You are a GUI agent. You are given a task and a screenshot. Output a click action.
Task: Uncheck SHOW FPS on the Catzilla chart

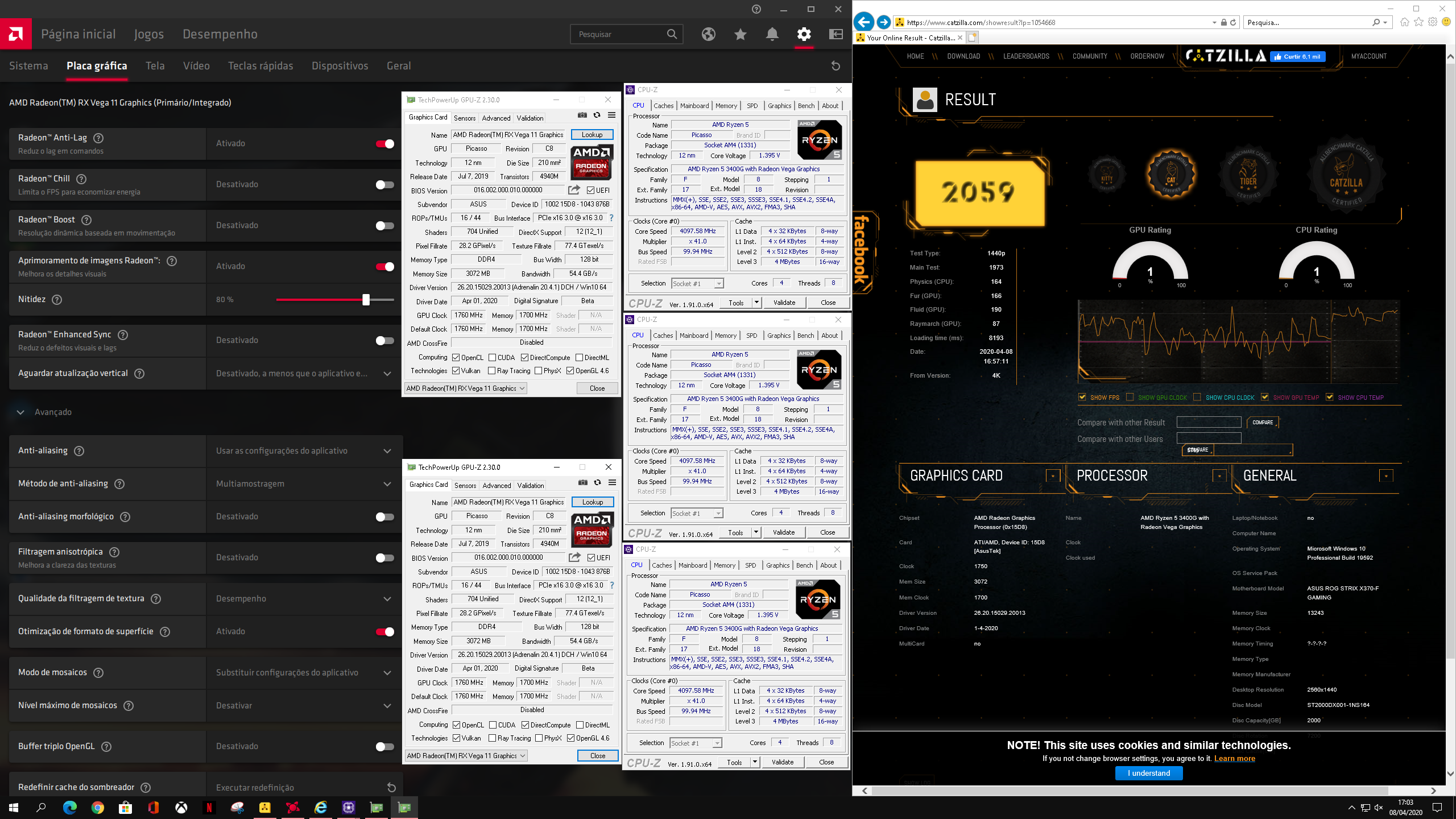pos(1082,397)
